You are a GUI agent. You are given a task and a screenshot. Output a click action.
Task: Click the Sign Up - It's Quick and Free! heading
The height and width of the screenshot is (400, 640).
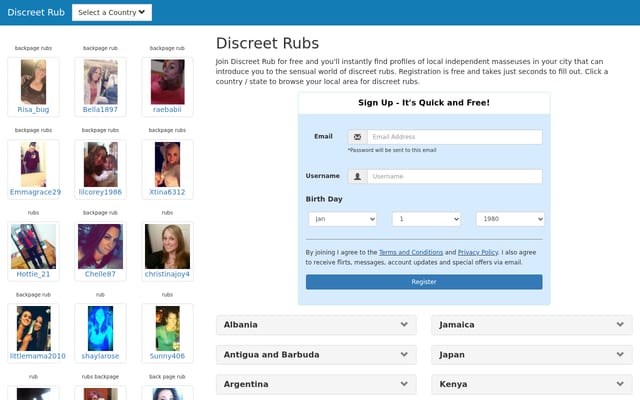pyautogui.click(x=424, y=103)
